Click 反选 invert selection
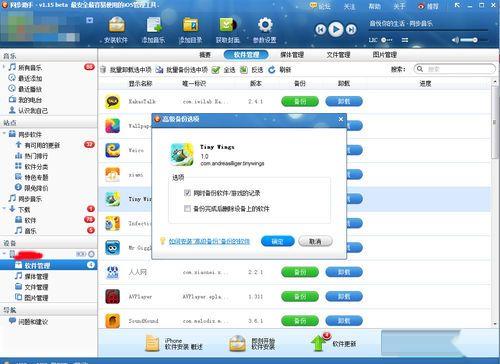This screenshot has height=364, width=500. click(x=252, y=70)
